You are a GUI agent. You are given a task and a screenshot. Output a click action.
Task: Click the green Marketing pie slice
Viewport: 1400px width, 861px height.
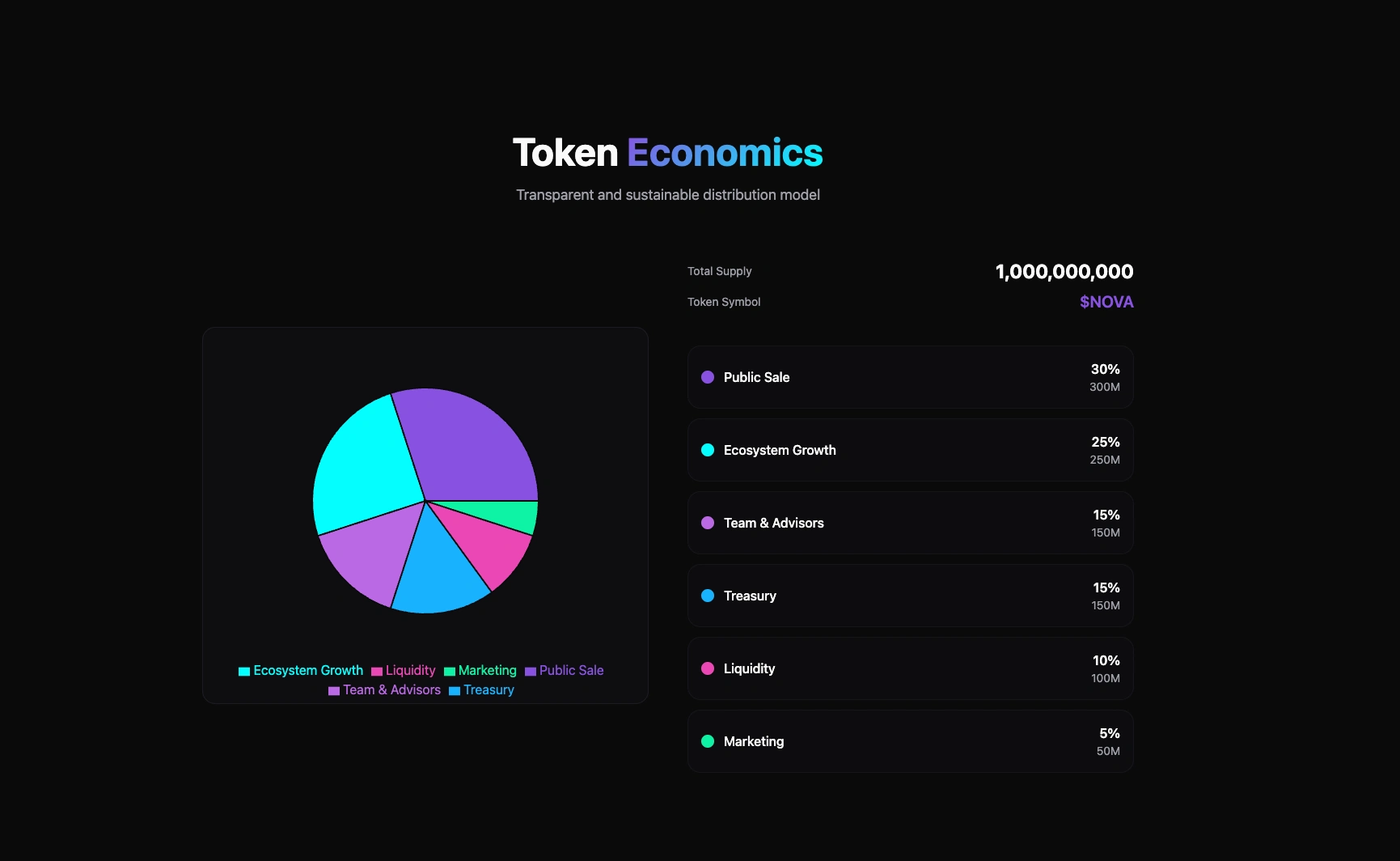[x=518, y=515]
